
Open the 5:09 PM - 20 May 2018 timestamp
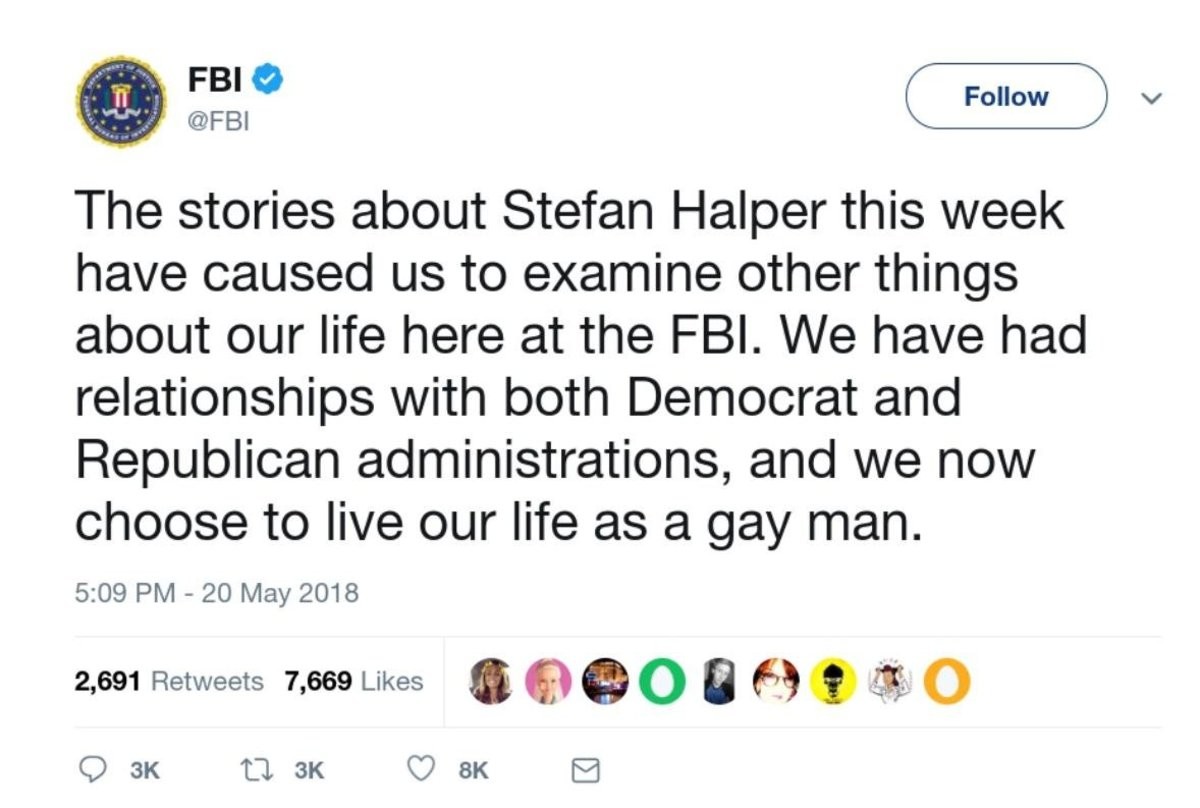coord(216,593)
